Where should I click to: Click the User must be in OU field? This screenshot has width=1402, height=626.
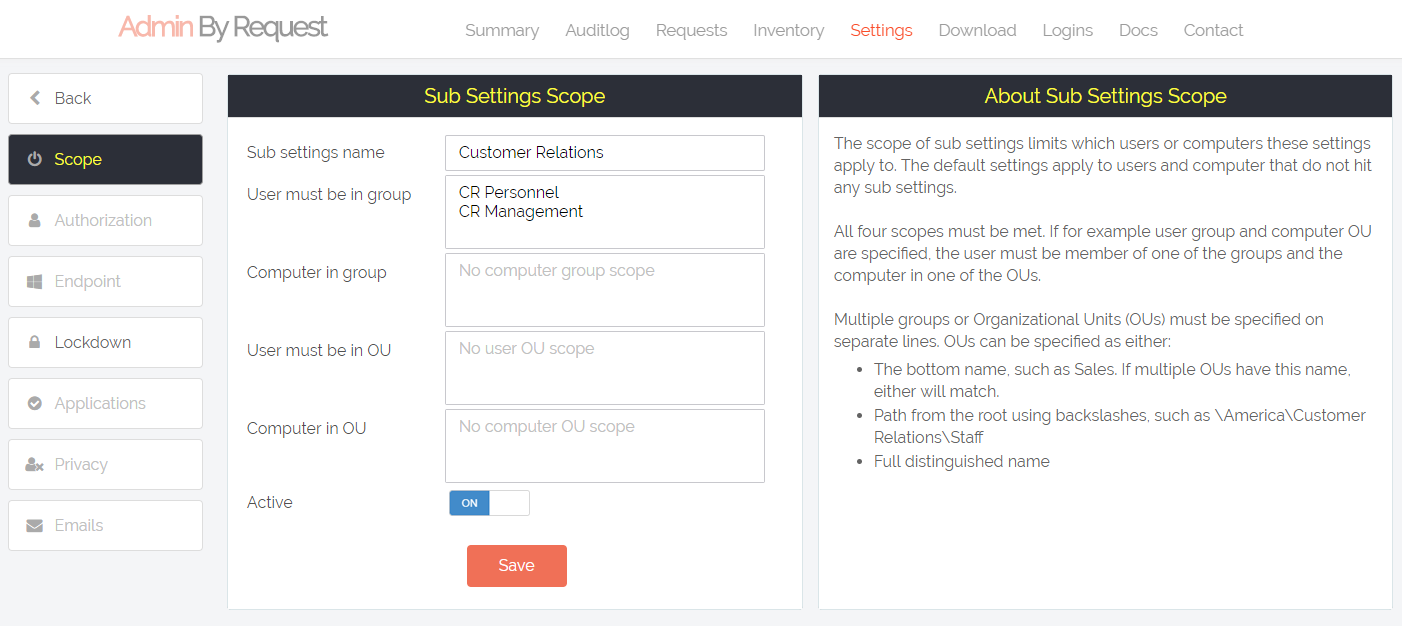click(x=604, y=368)
